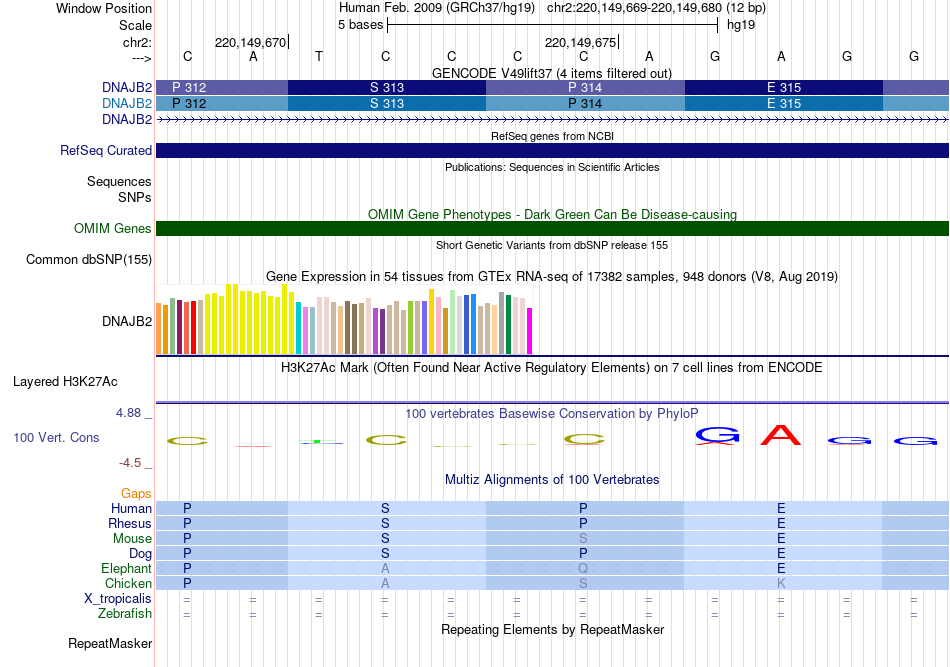Click the Sequences track label

pyautogui.click(x=119, y=182)
